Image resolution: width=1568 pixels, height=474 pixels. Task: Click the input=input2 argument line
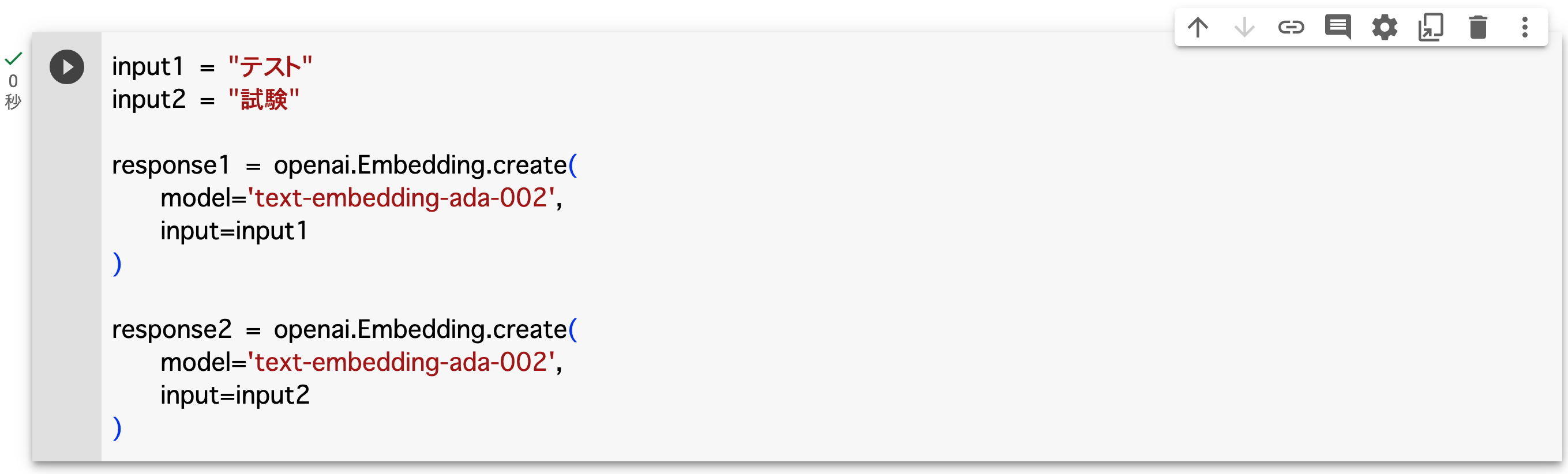coord(235,395)
